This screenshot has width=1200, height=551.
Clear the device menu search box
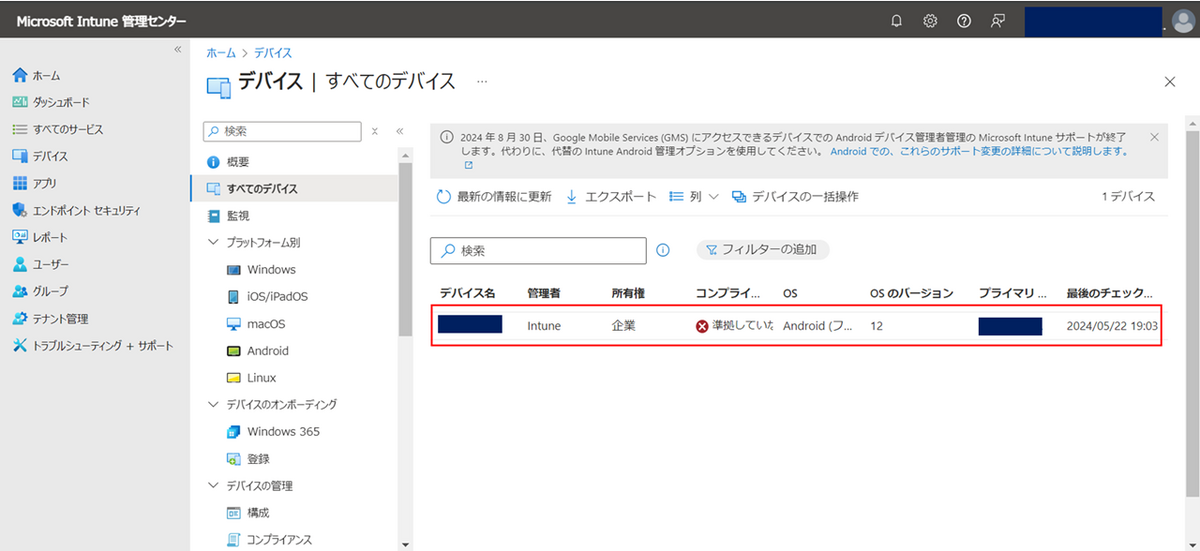point(375,131)
